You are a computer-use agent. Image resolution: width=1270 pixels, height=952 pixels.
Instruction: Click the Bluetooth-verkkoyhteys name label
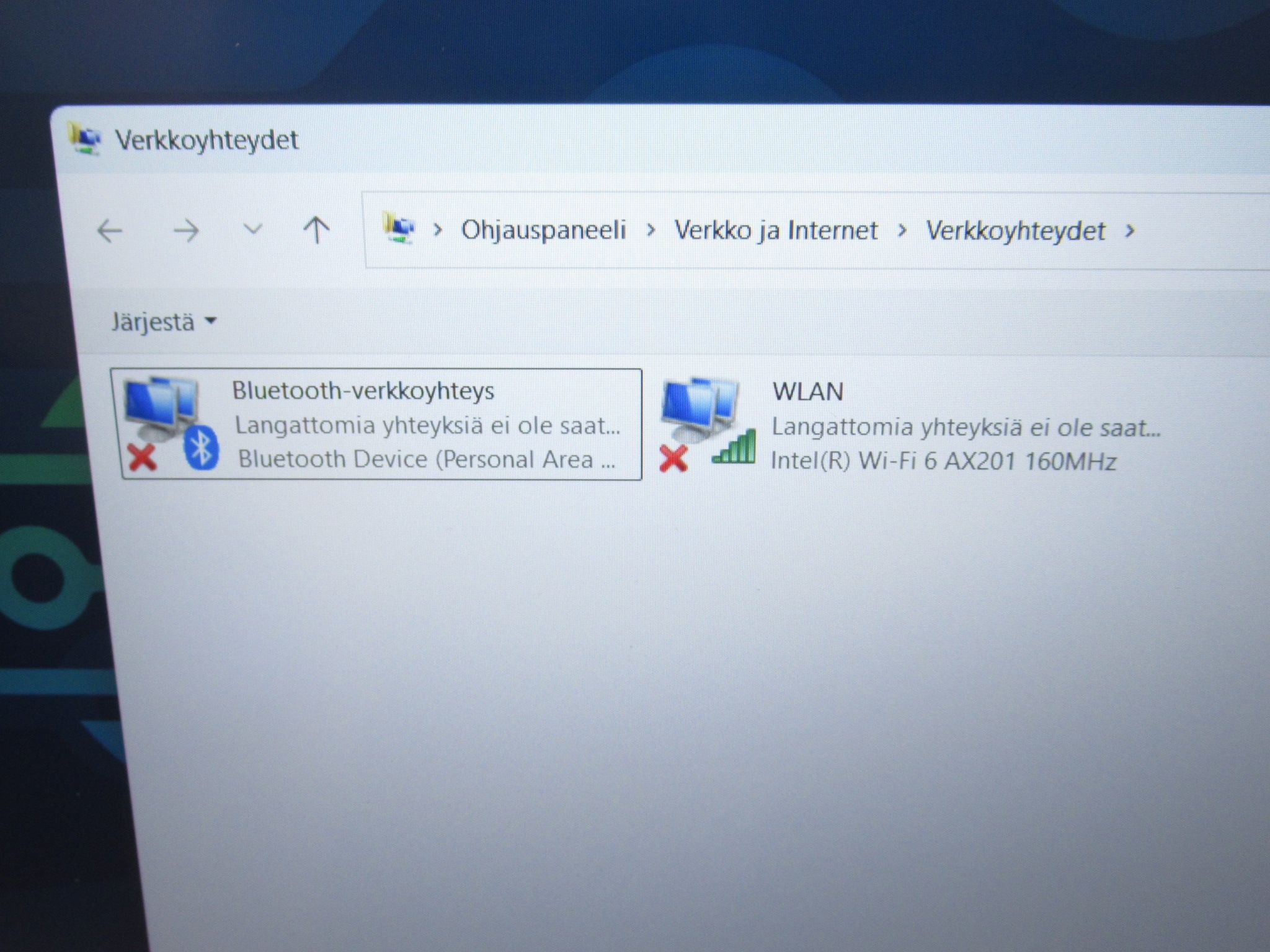click(363, 391)
